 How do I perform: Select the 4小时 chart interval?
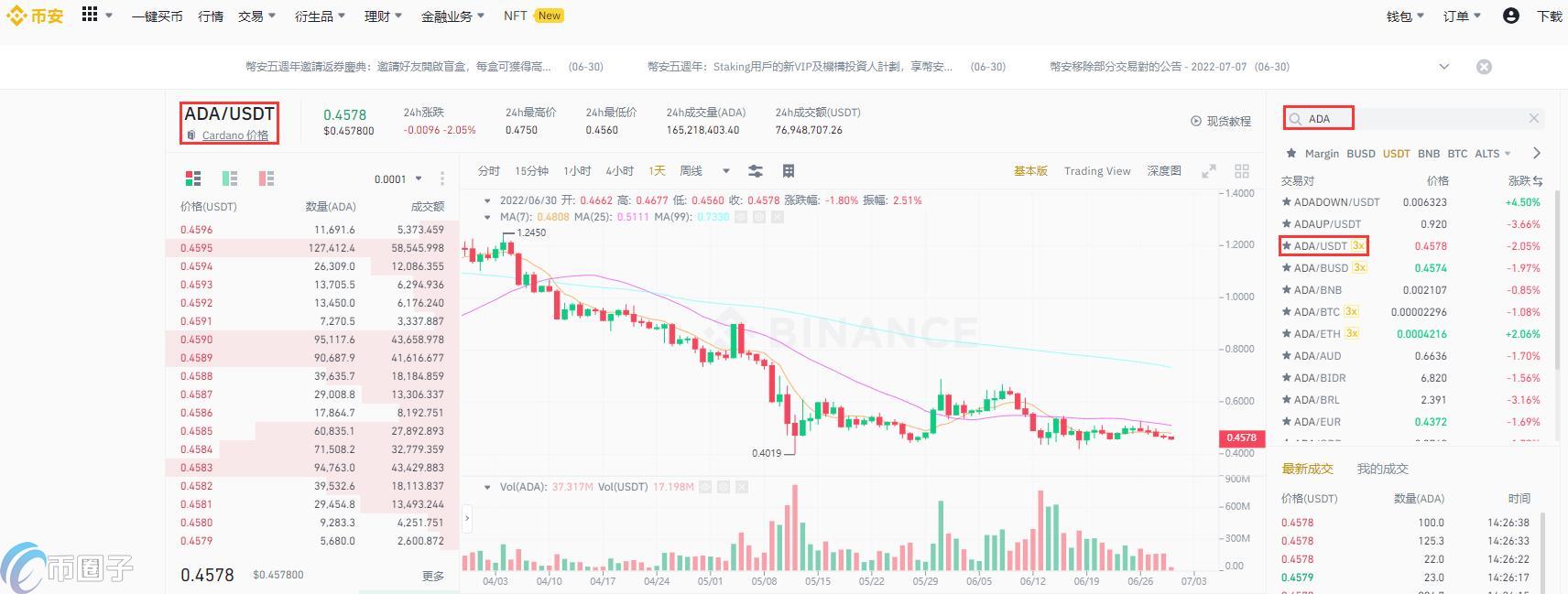[619, 171]
